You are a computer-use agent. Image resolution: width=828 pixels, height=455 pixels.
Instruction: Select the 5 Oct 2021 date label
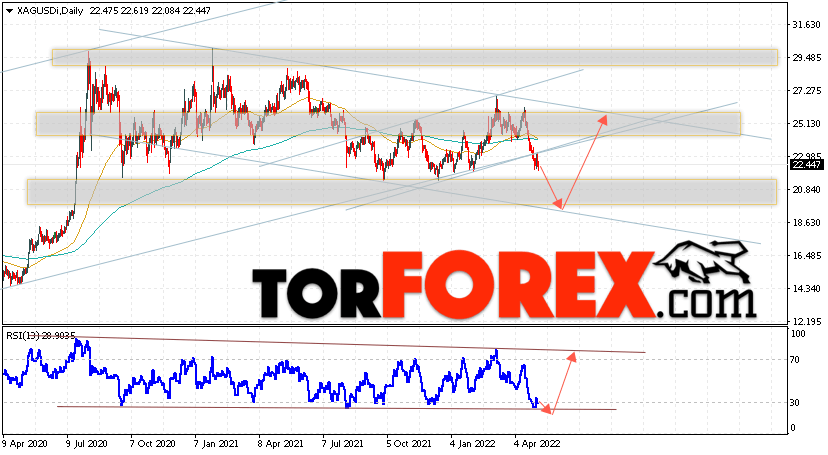click(409, 443)
